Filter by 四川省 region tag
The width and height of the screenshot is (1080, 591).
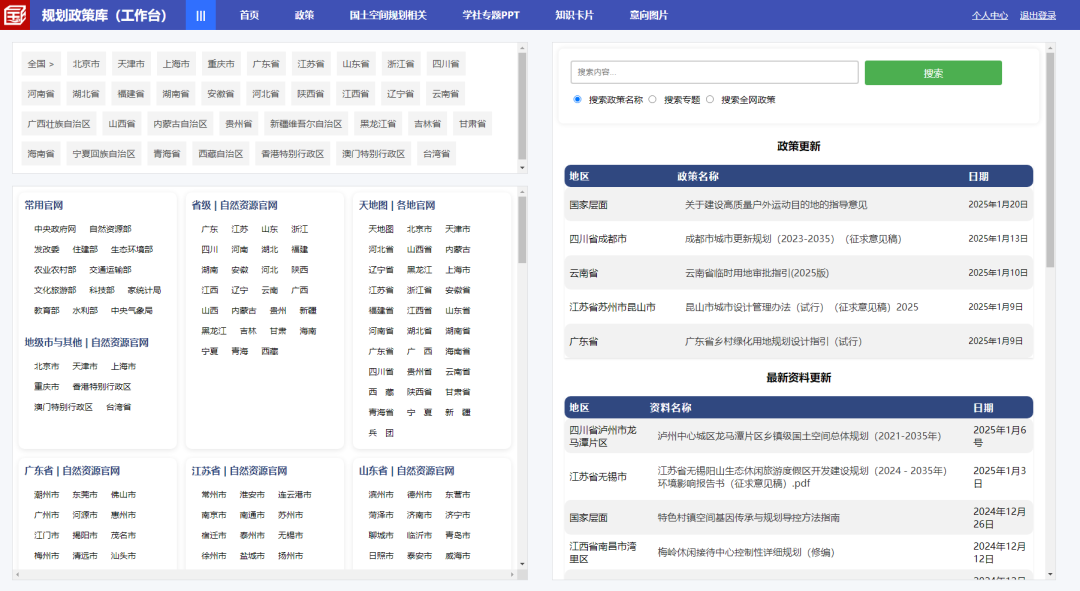tap(446, 64)
